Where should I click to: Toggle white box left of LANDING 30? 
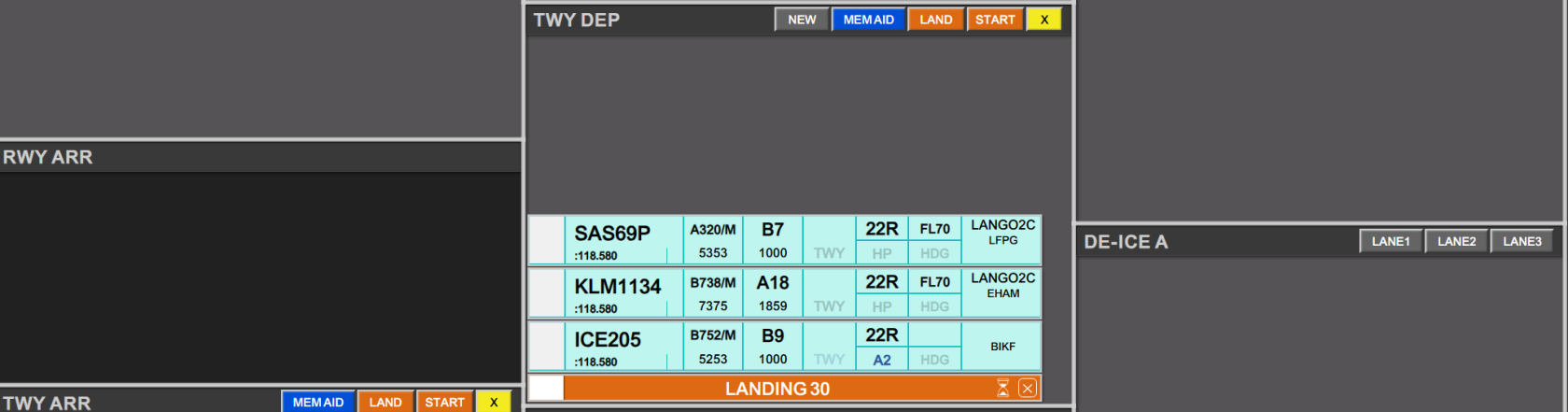[x=546, y=388]
